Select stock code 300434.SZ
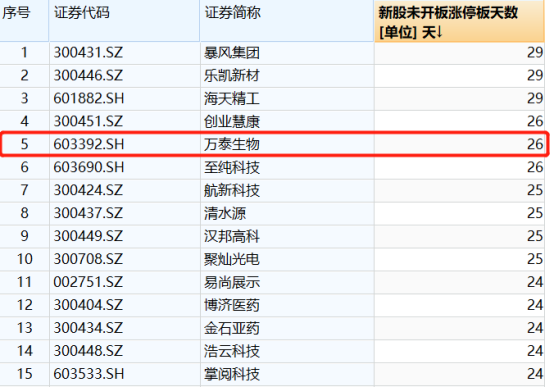 click(88, 328)
